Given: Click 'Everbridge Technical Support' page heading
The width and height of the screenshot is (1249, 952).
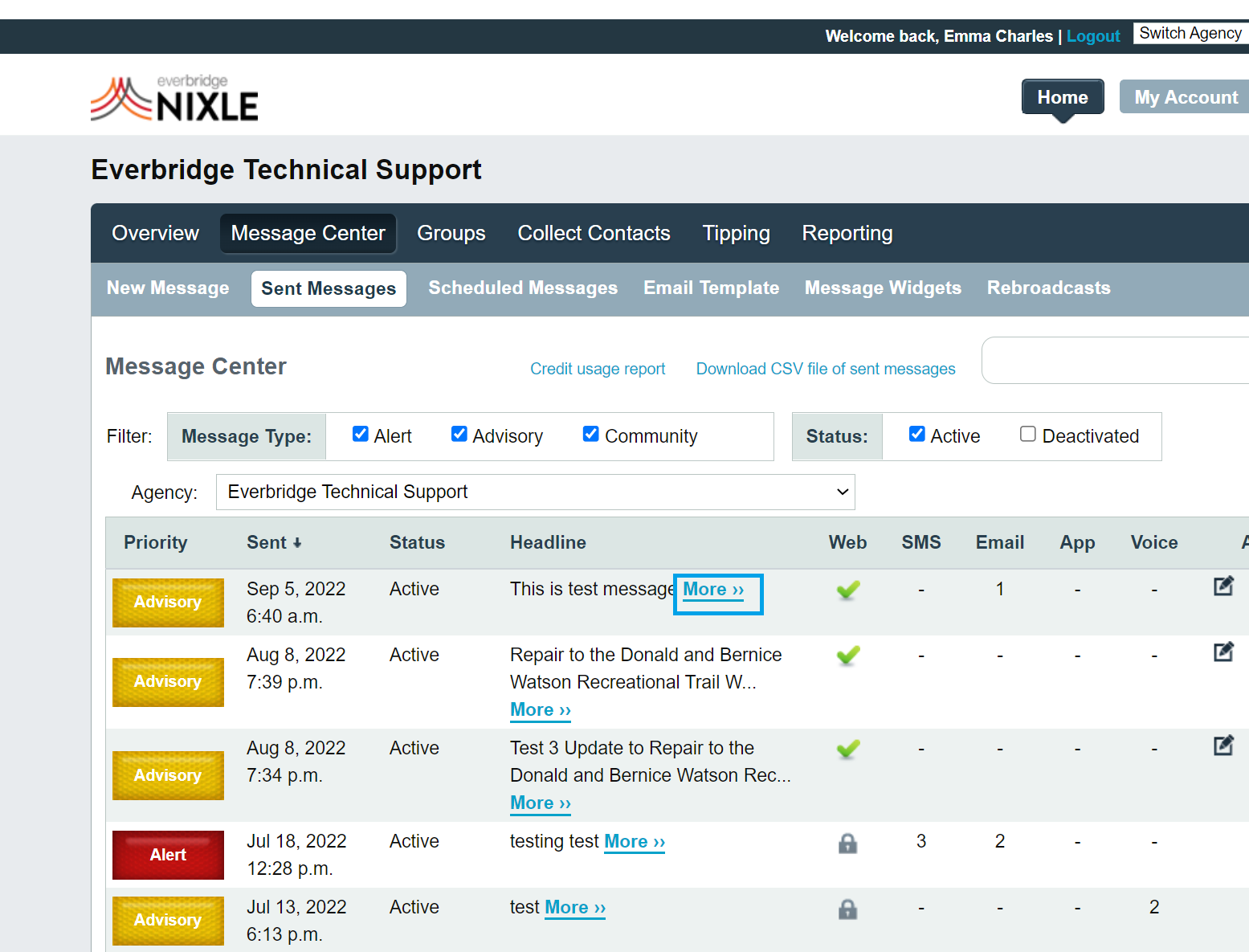Looking at the screenshot, I should [286, 170].
